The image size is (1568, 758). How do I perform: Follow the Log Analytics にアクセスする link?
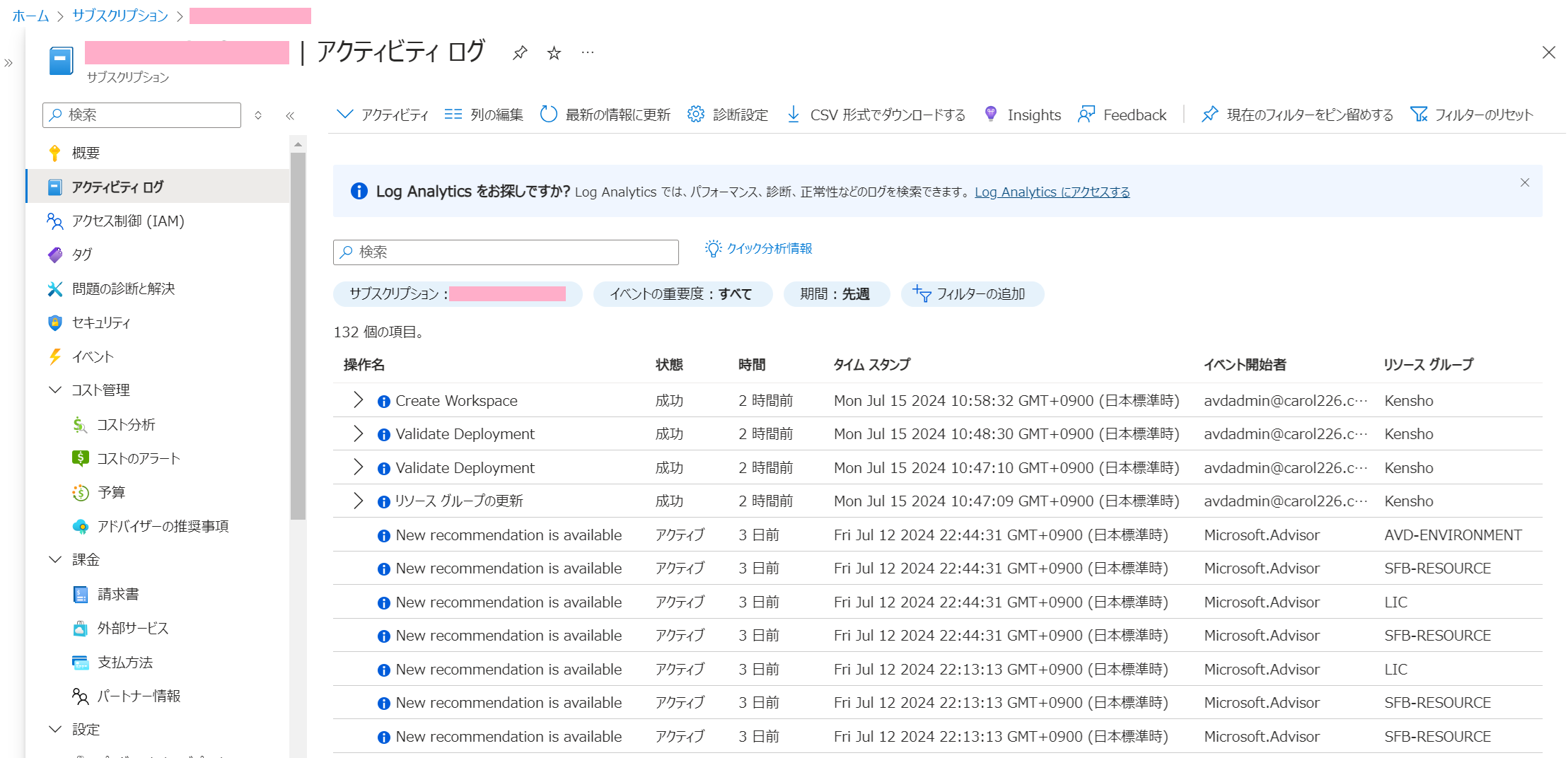[1052, 192]
